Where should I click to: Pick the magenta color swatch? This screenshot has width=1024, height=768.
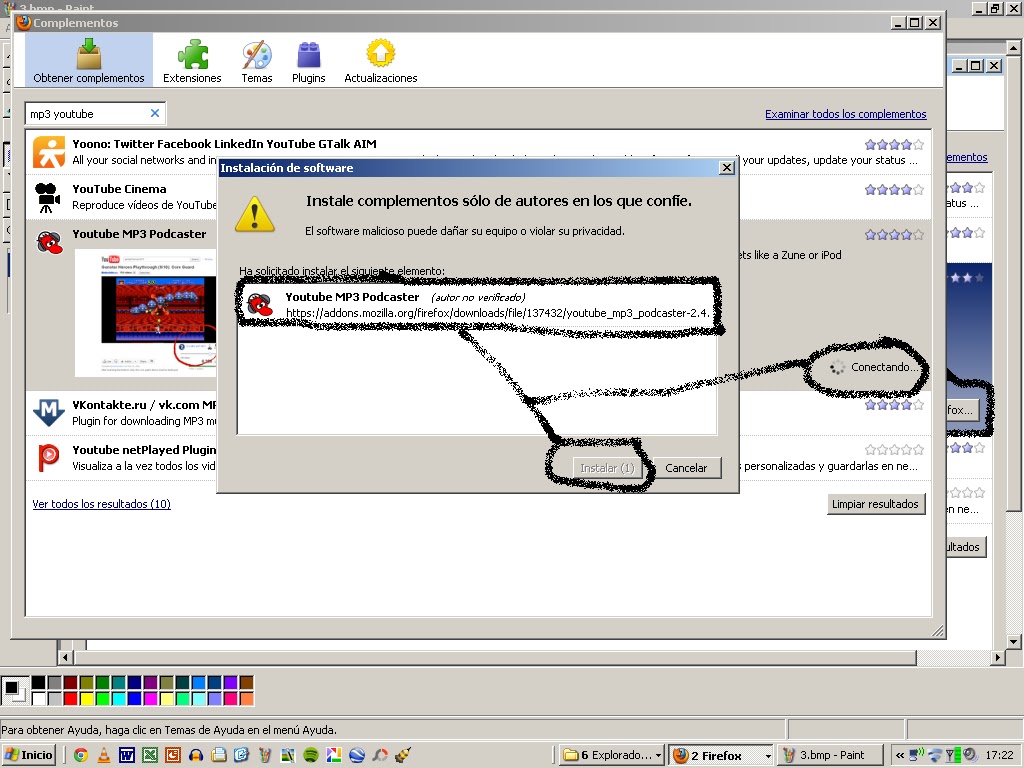click(x=150, y=698)
